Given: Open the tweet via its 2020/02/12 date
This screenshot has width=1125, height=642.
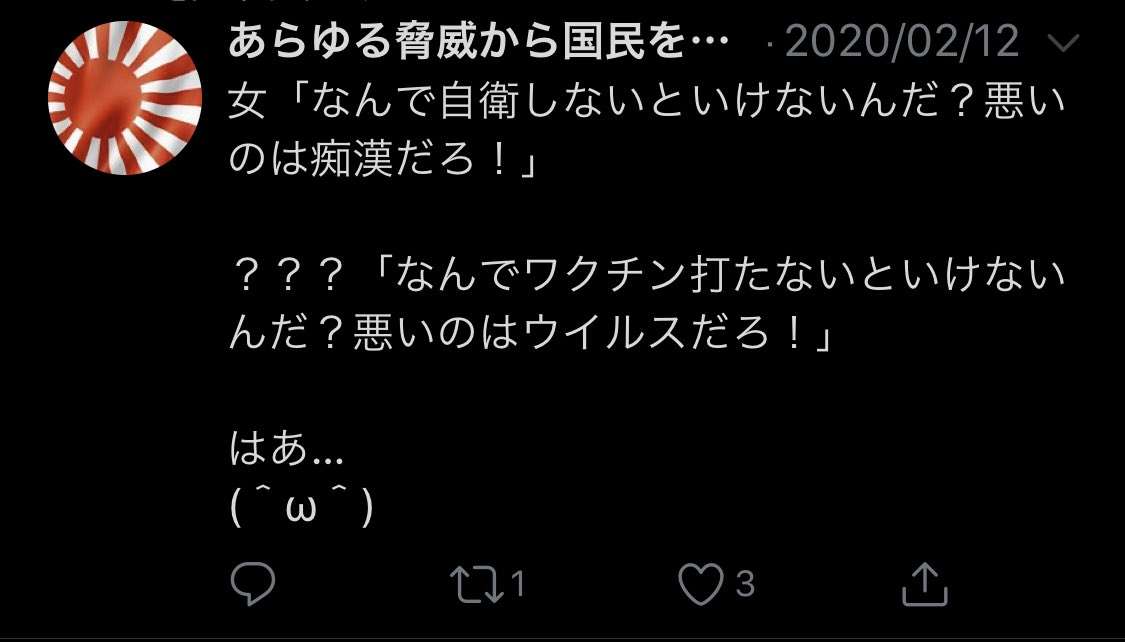Looking at the screenshot, I should [903, 42].
